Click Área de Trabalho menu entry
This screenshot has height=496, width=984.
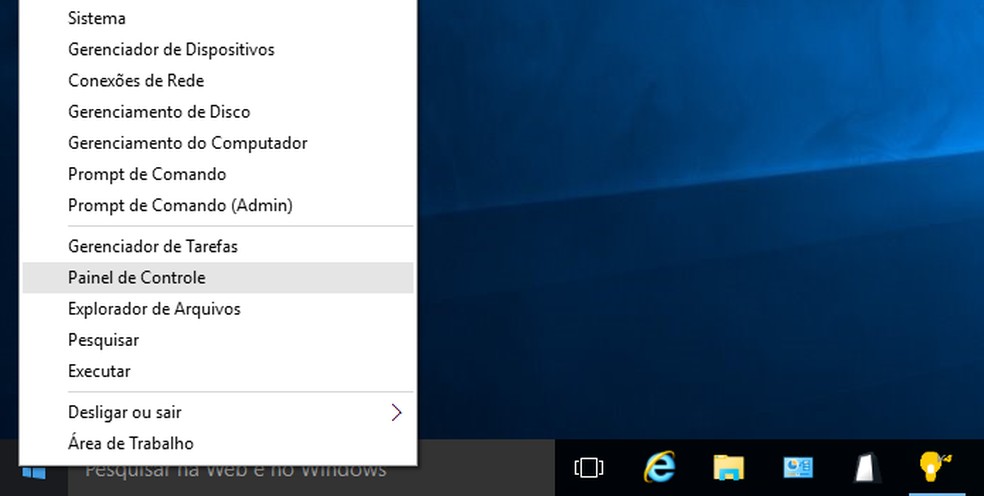[x=217, y=443]
